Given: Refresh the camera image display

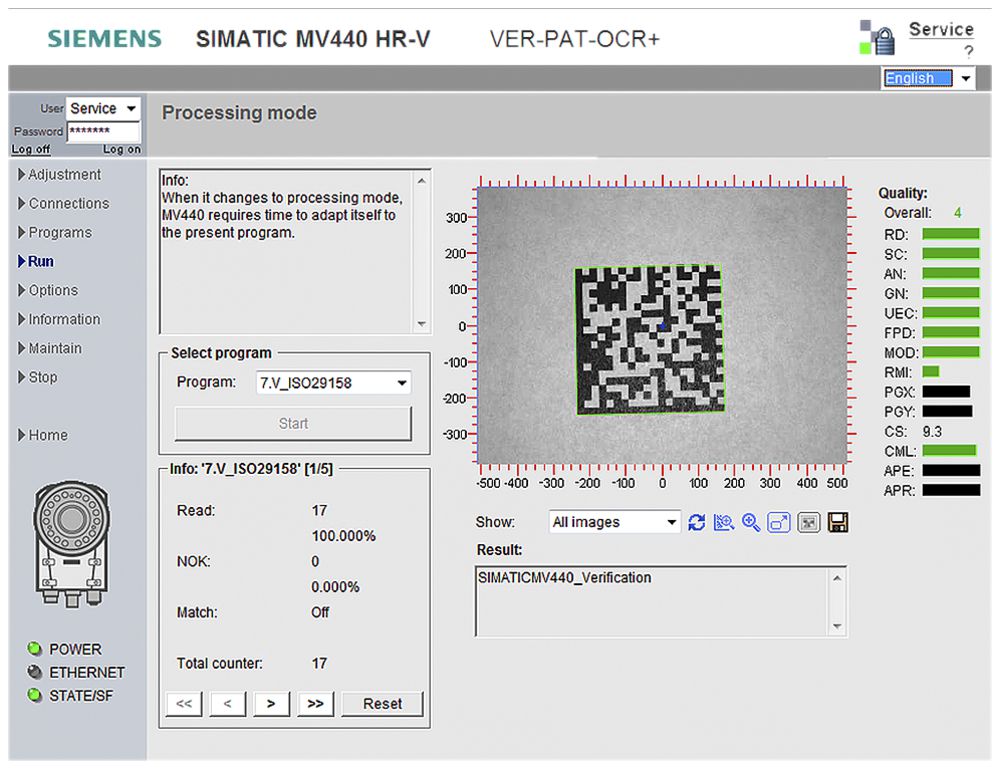Looking at the screenshot, I should 697,521.
